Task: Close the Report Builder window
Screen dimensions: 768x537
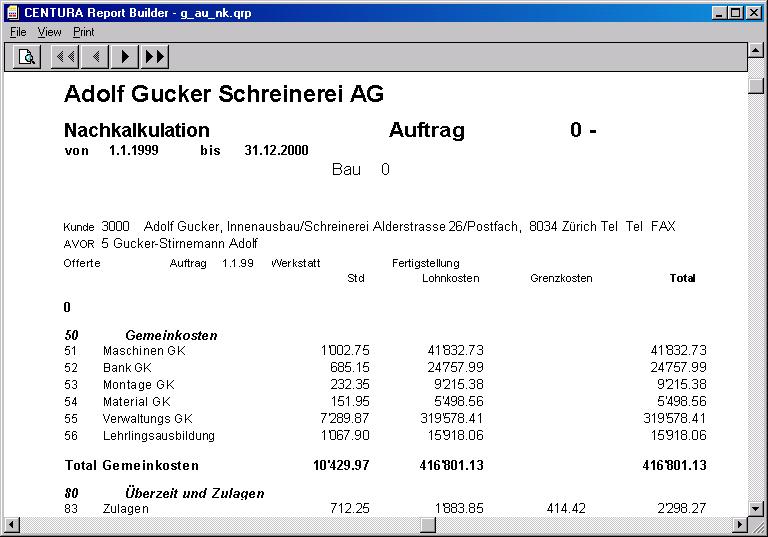Action: [x=753, y=13]
